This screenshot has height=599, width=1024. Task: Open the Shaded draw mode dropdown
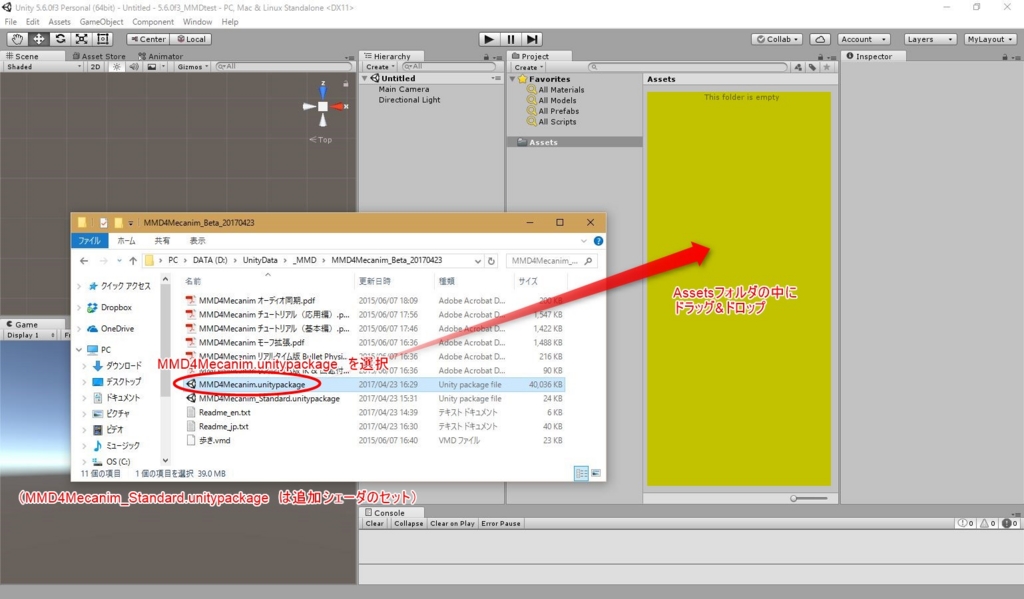pos(43,67)
